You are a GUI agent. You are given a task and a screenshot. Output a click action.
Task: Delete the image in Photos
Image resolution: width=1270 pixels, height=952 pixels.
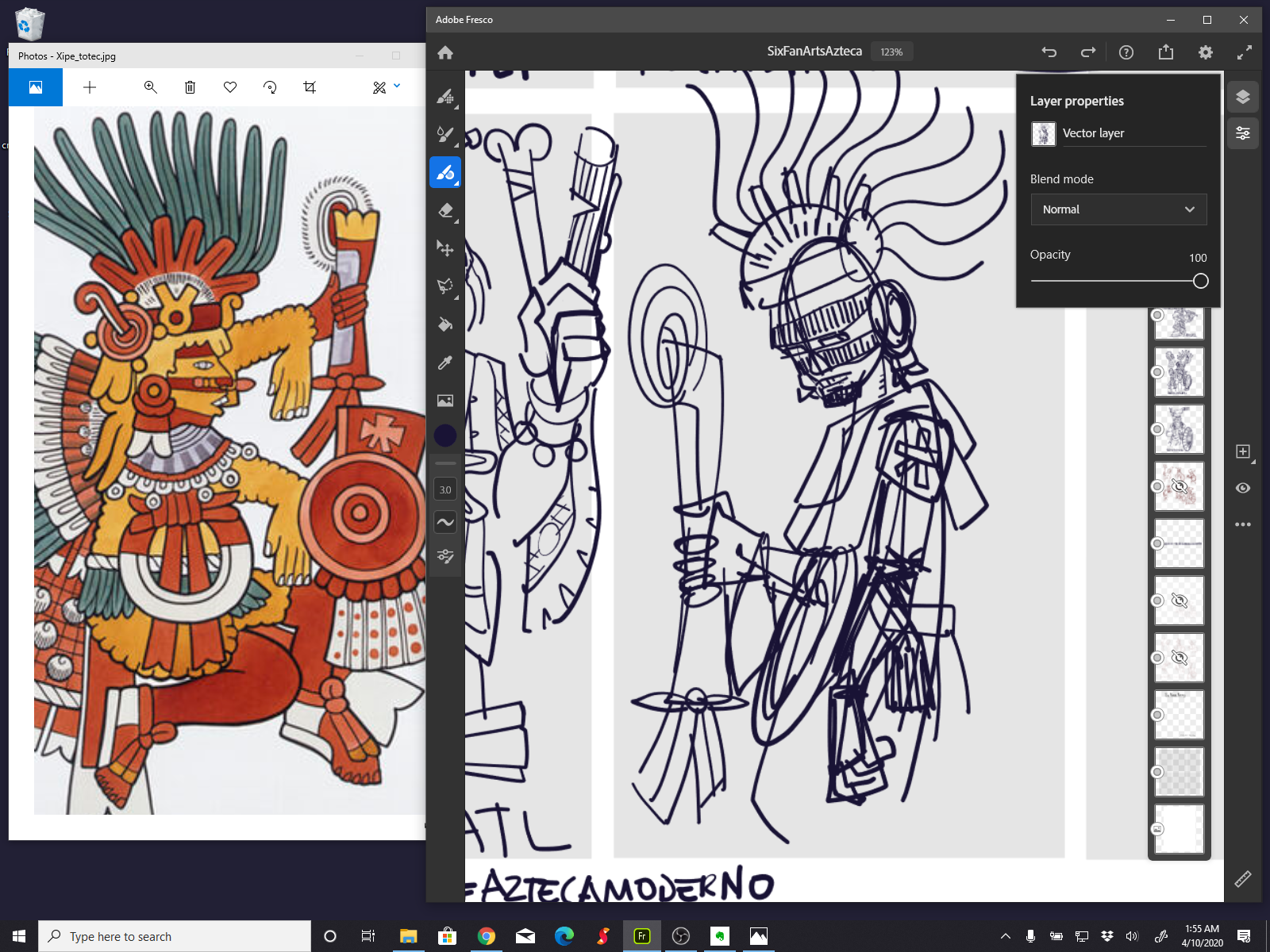[190, 87]
